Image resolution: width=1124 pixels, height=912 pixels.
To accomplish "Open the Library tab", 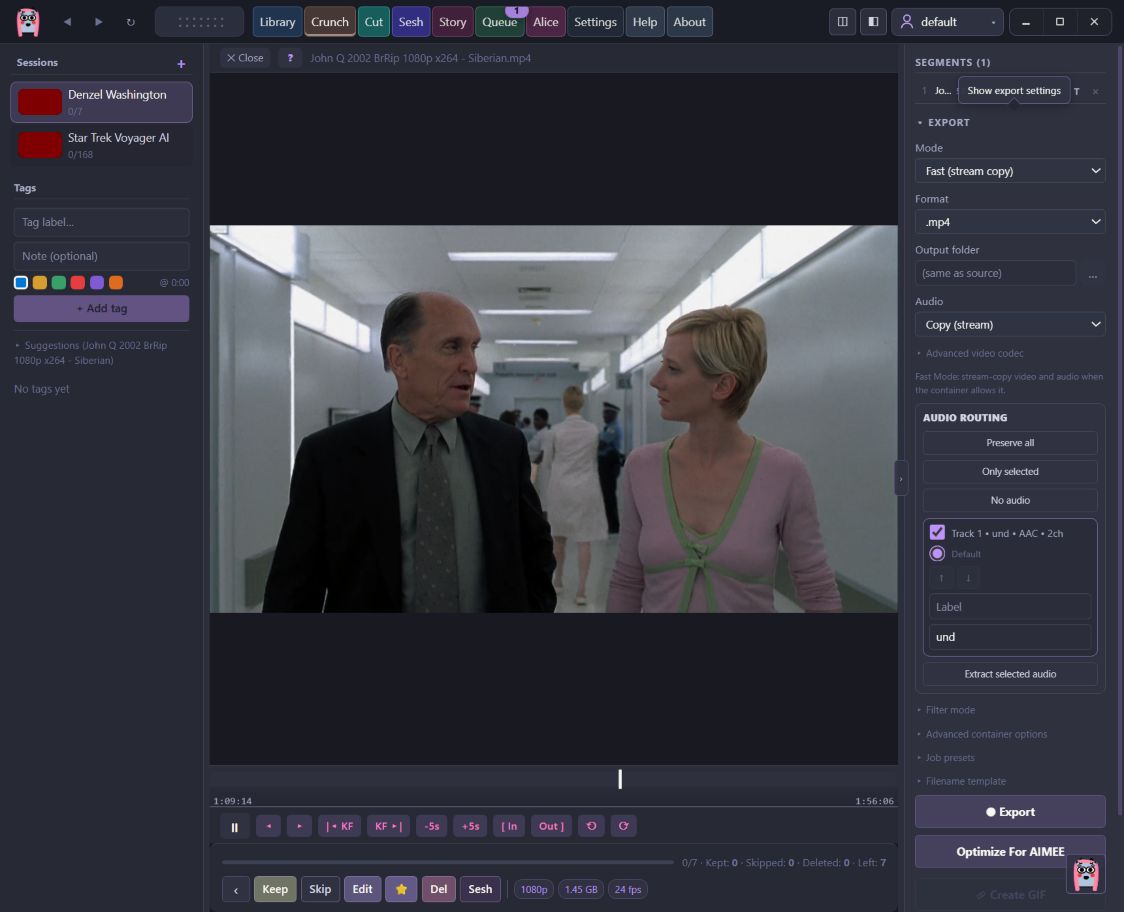I will (277, 22).
